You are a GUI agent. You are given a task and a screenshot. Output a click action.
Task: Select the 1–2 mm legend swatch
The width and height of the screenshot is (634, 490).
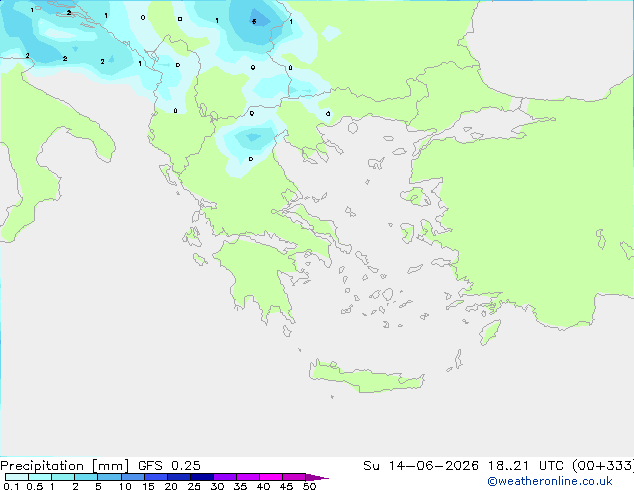[63, 477]
